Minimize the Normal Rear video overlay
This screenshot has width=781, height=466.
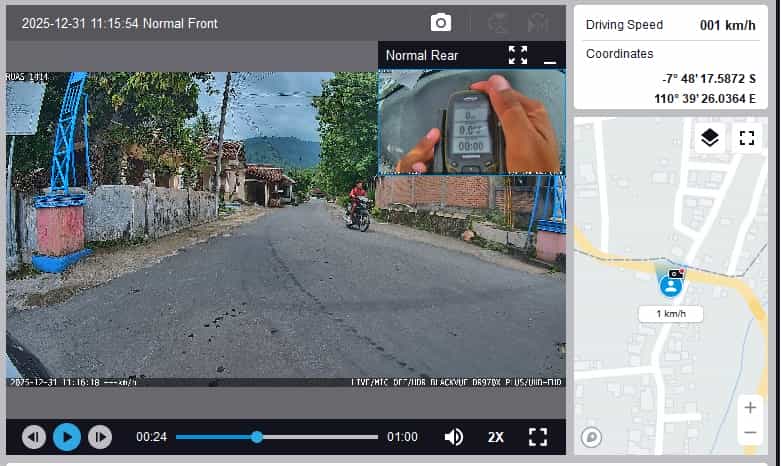tap(549, 57)
